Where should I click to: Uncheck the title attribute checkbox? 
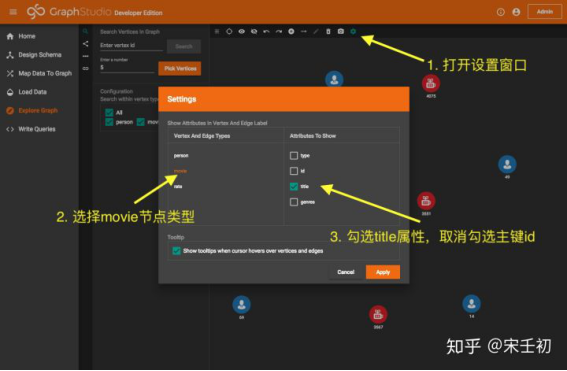pos(294,187)
